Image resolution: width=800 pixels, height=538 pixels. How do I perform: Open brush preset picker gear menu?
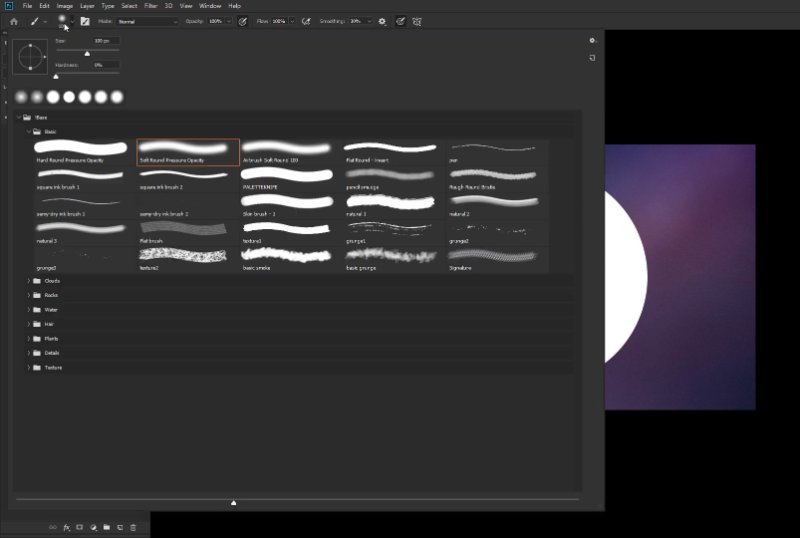pos(592,41)
